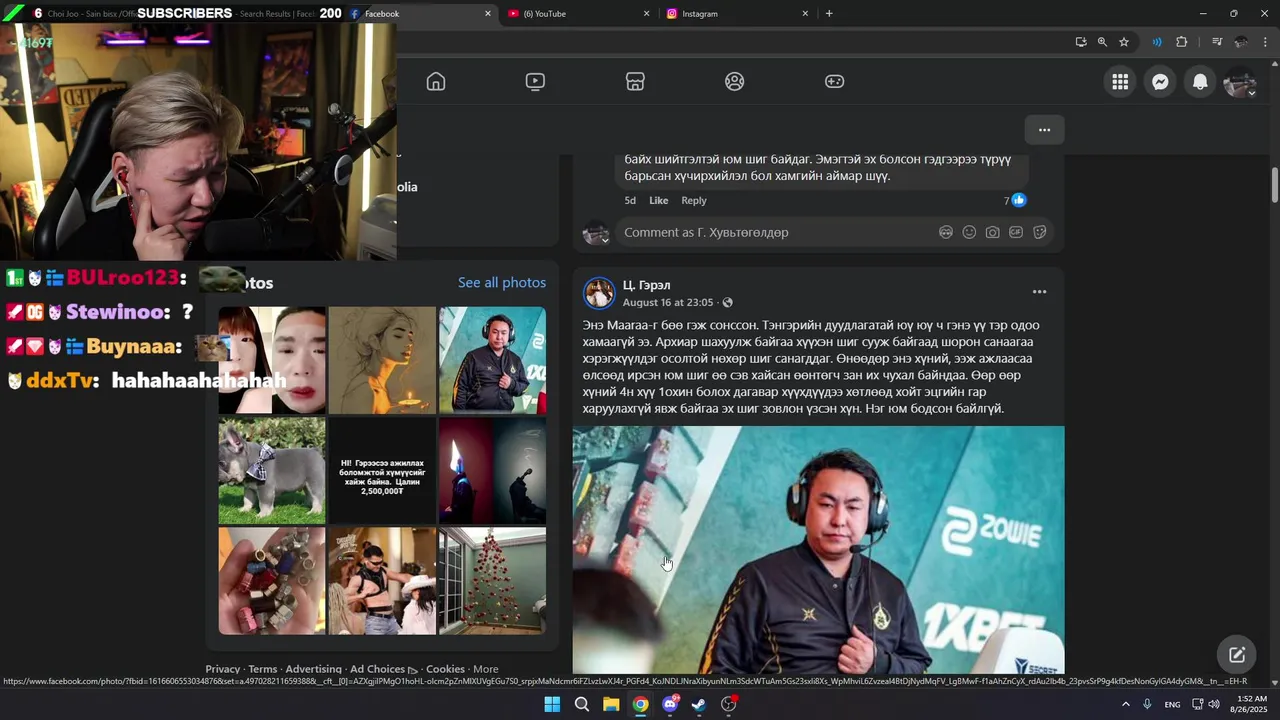Close the Instagram tab
1280x720 pixels.
click(805, 14)
